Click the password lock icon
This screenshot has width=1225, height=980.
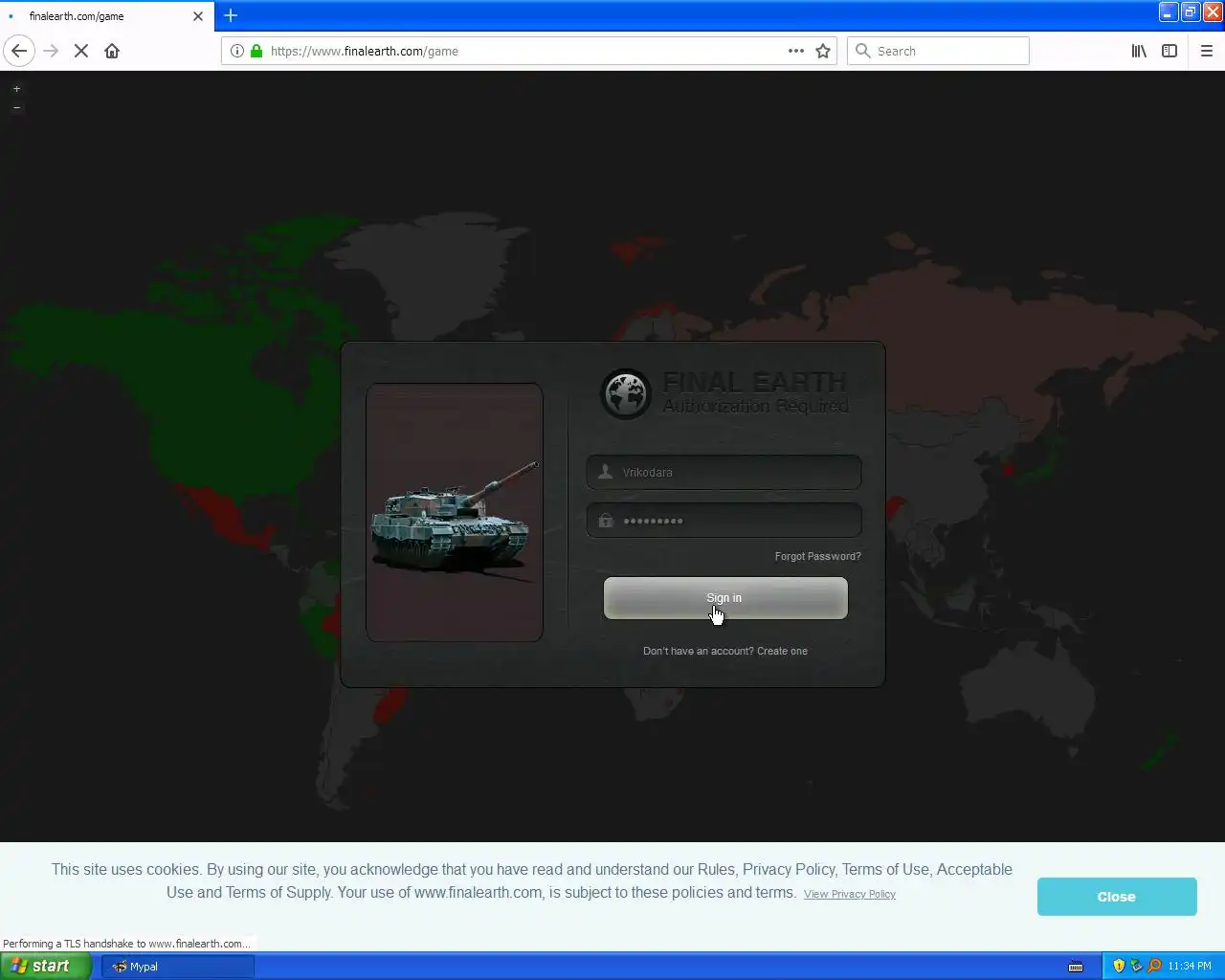click(605, 521)
